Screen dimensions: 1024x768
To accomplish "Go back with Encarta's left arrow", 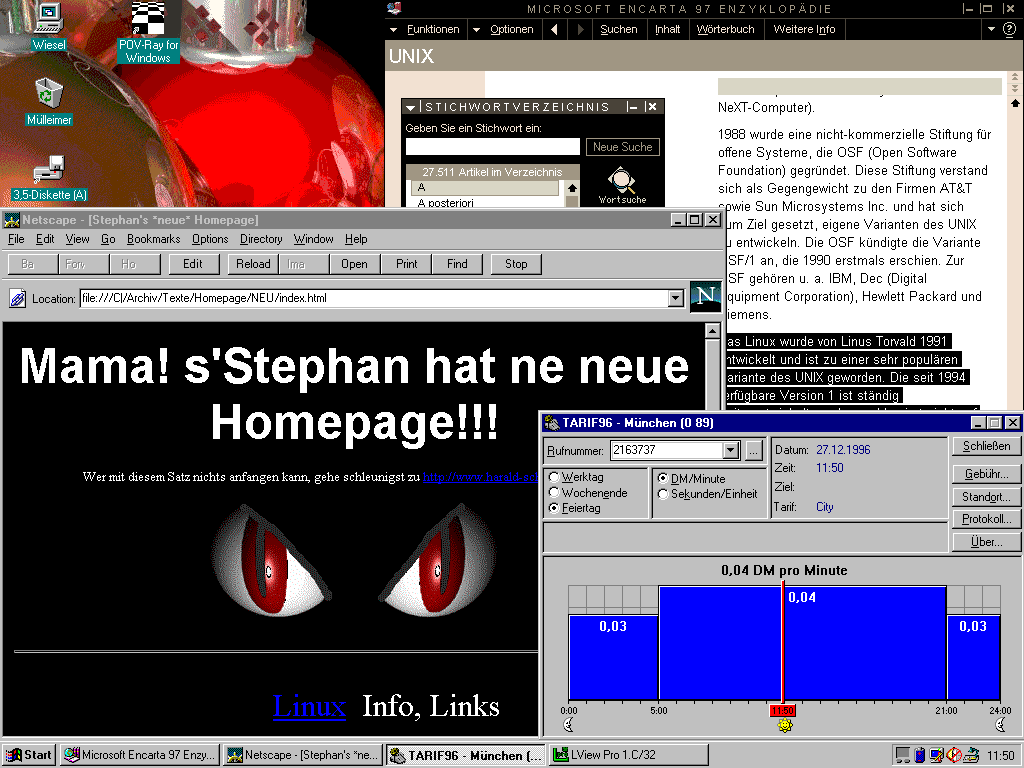I will (x=554, y=29).
